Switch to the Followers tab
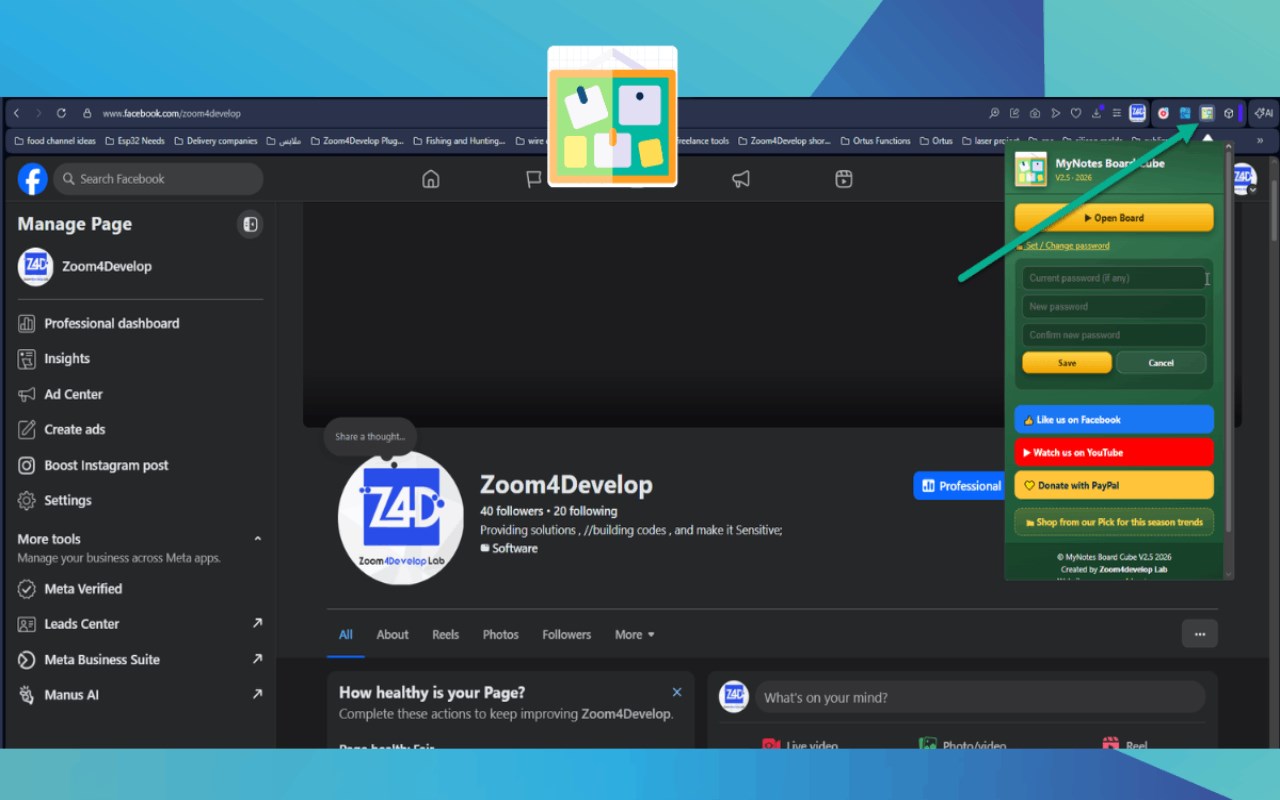Screen dimensions: 1280x800 [567, 635]
